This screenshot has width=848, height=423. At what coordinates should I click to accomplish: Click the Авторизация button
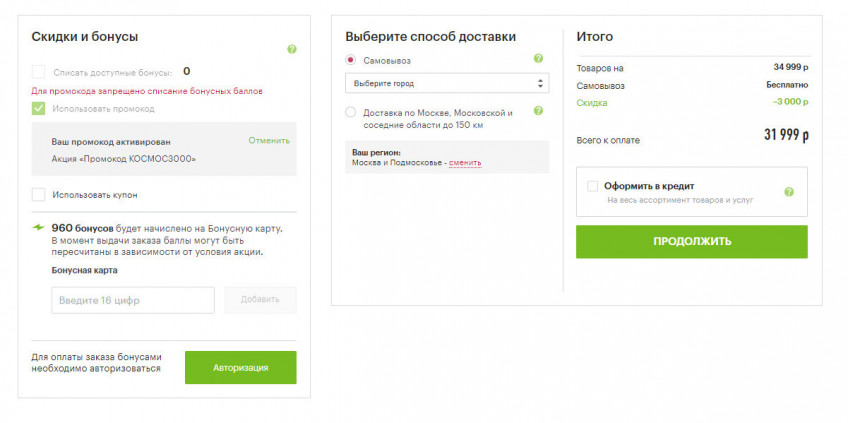240,368
